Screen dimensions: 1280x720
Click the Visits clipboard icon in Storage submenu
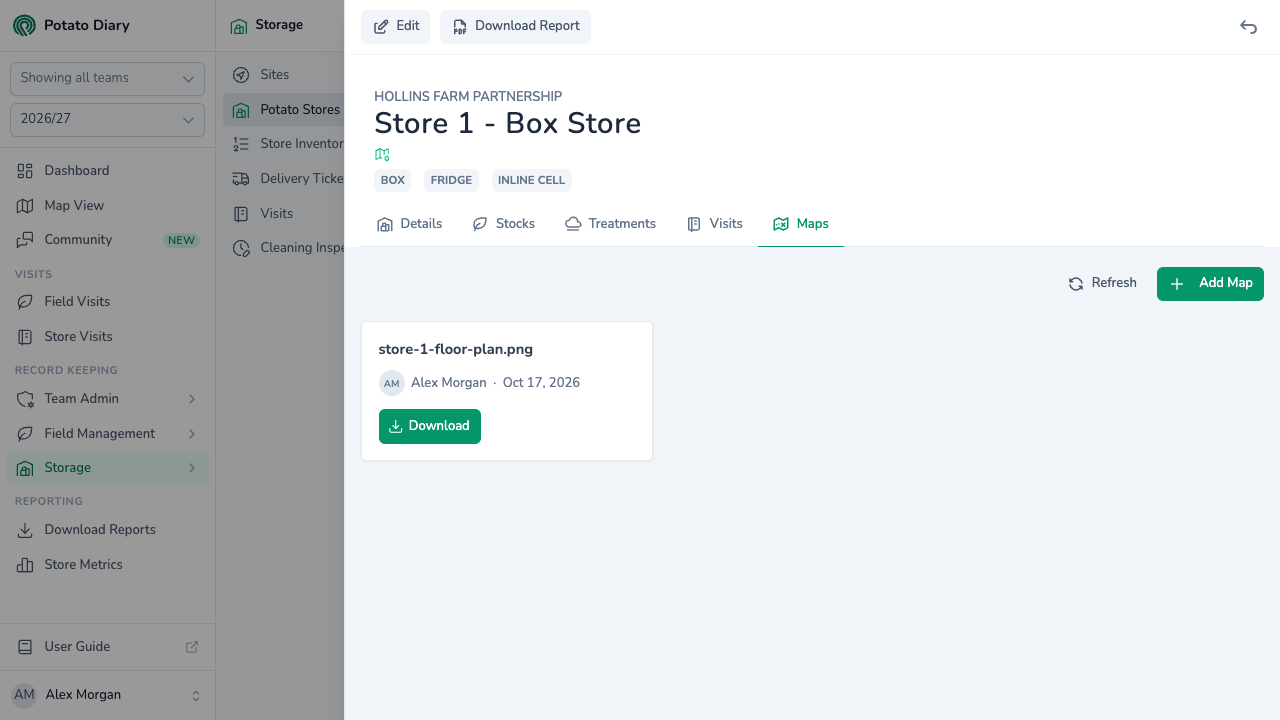tap(241, 214)
